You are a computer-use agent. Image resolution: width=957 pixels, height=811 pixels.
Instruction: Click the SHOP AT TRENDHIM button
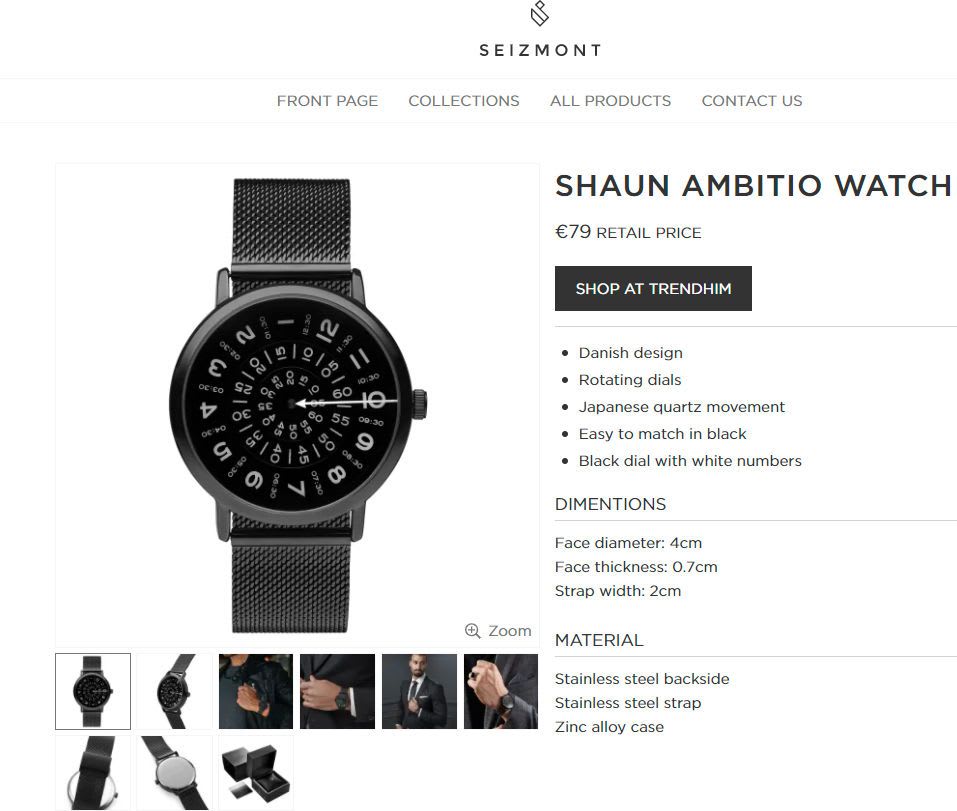[653, 289]
